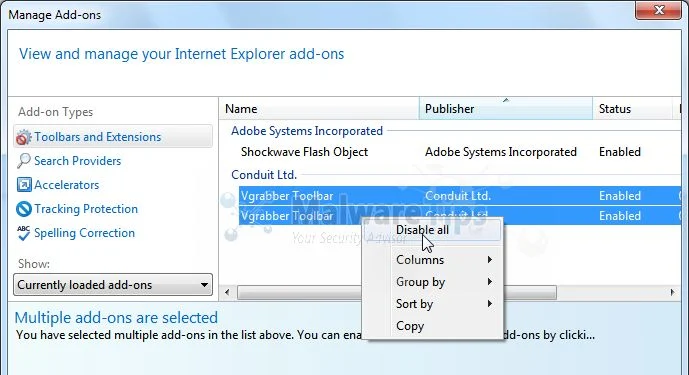Click Adobe Systems Incorporated publisher cell
Image resolution: width=689 pixels, height=375 pixels.
pyautogui.click(x=500, y=152)
